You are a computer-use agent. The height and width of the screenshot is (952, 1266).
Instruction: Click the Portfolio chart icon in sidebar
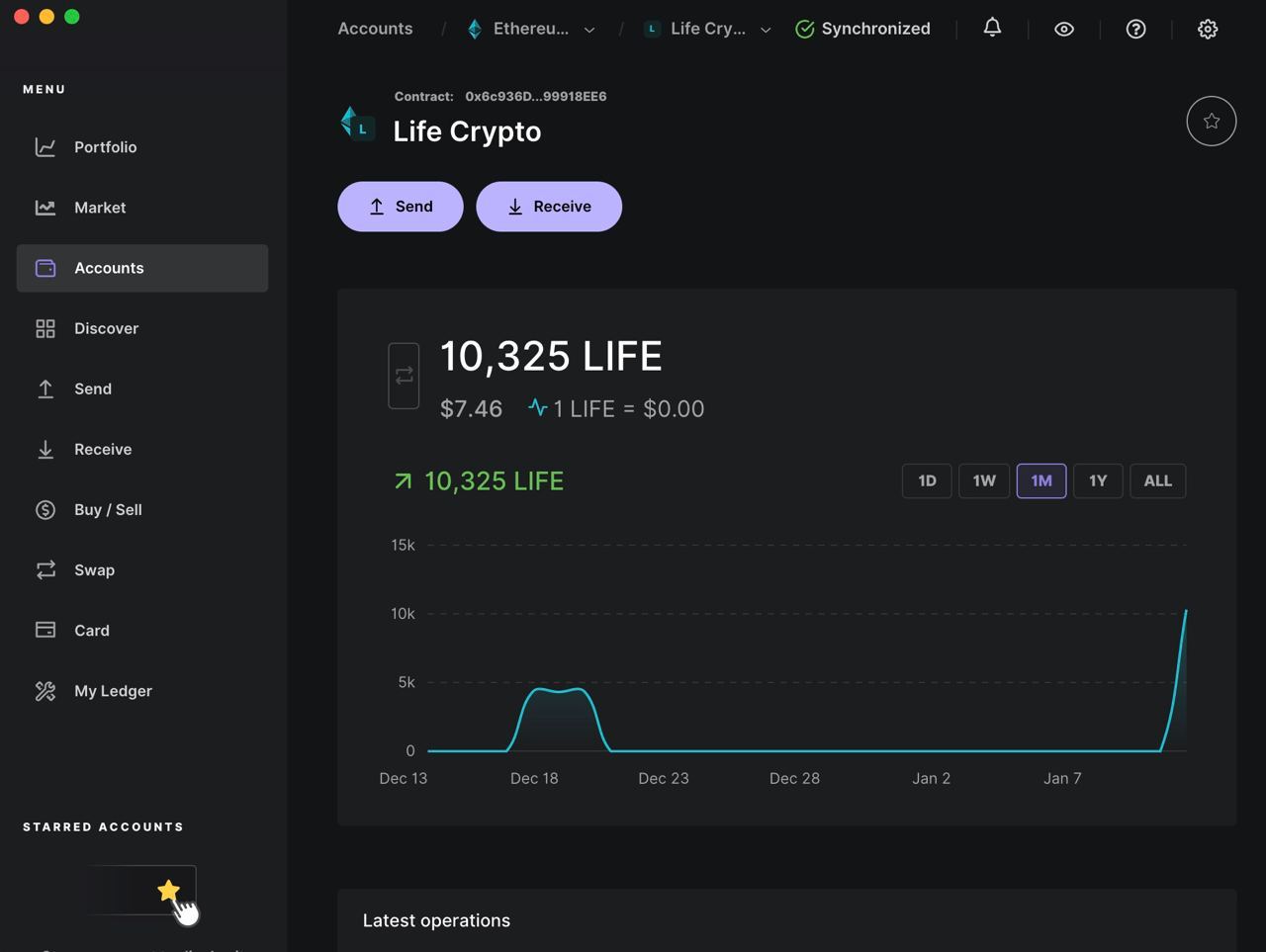coord(45,147)
